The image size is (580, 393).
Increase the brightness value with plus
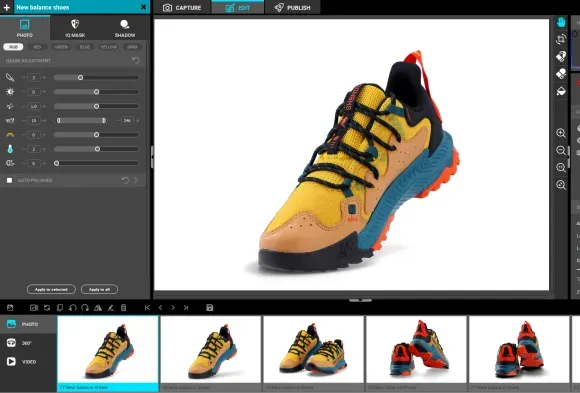(x=44, y=92)
